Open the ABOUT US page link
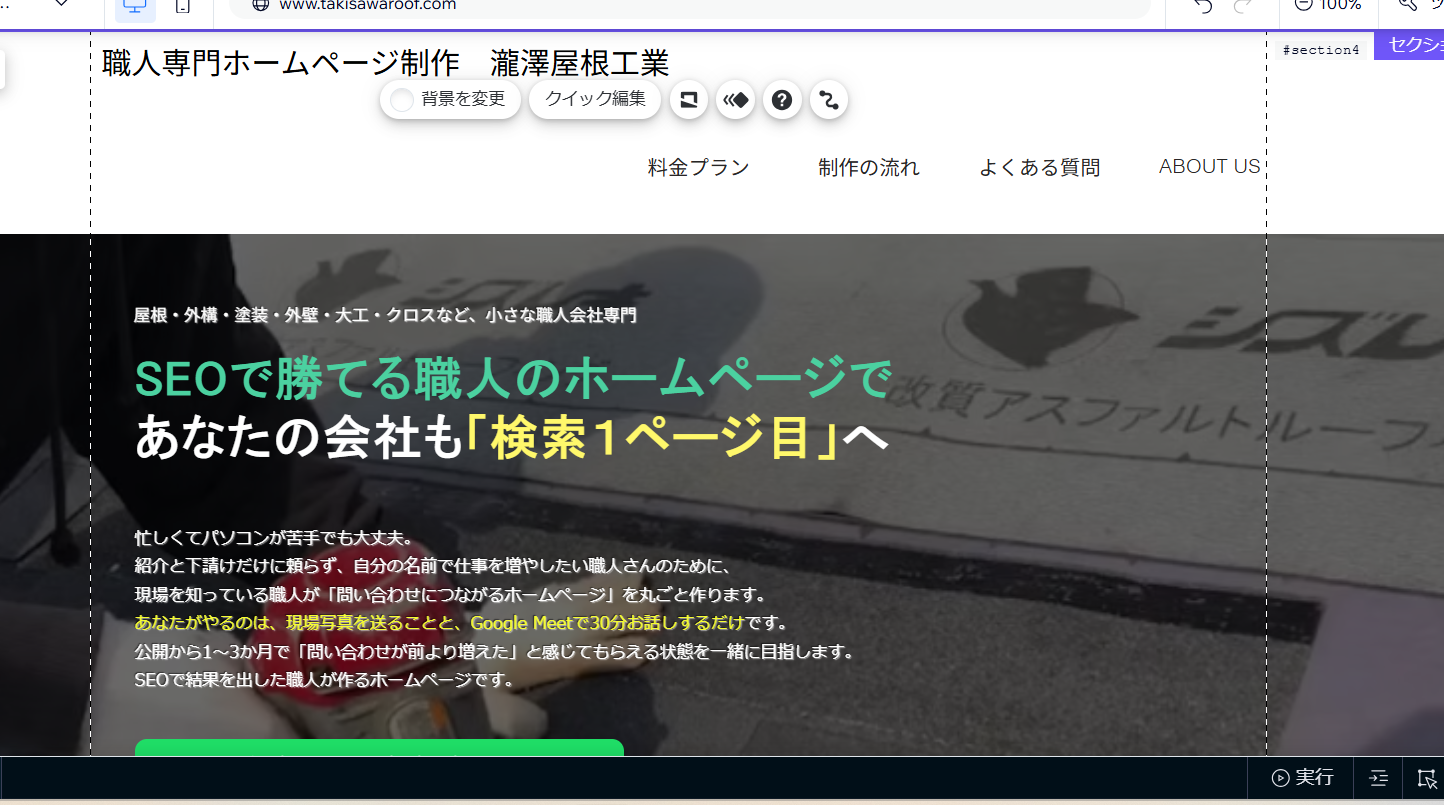1444x805 pixels. 1209,167
